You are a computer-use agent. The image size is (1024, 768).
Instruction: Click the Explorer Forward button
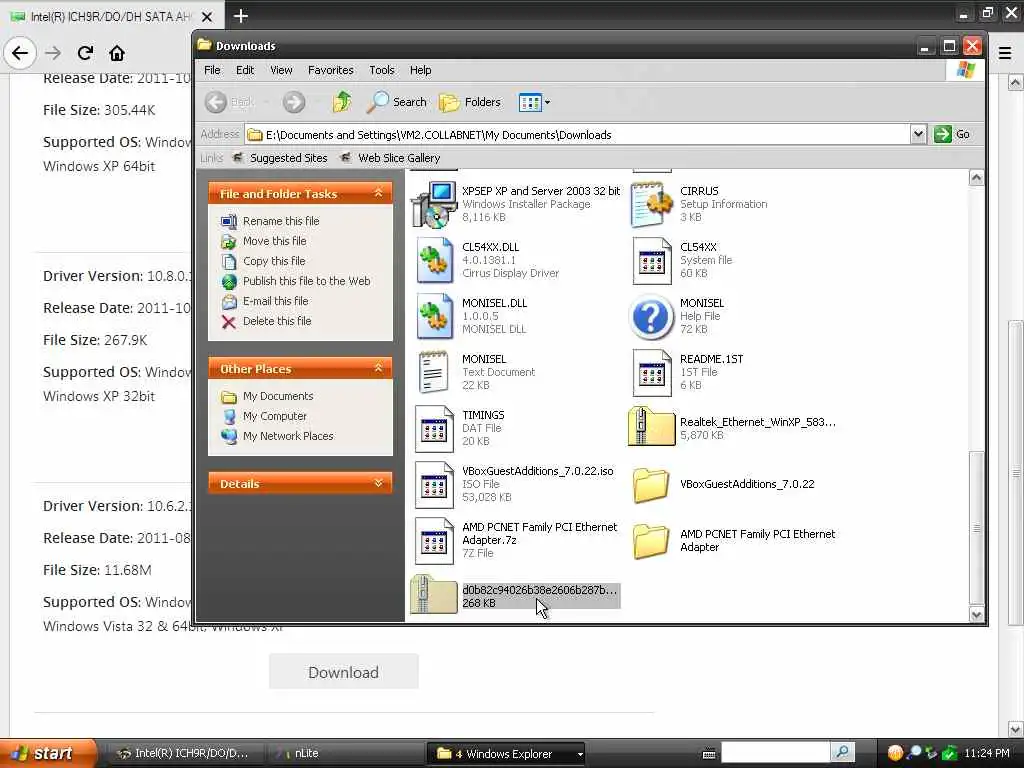(x=294, y=102)
